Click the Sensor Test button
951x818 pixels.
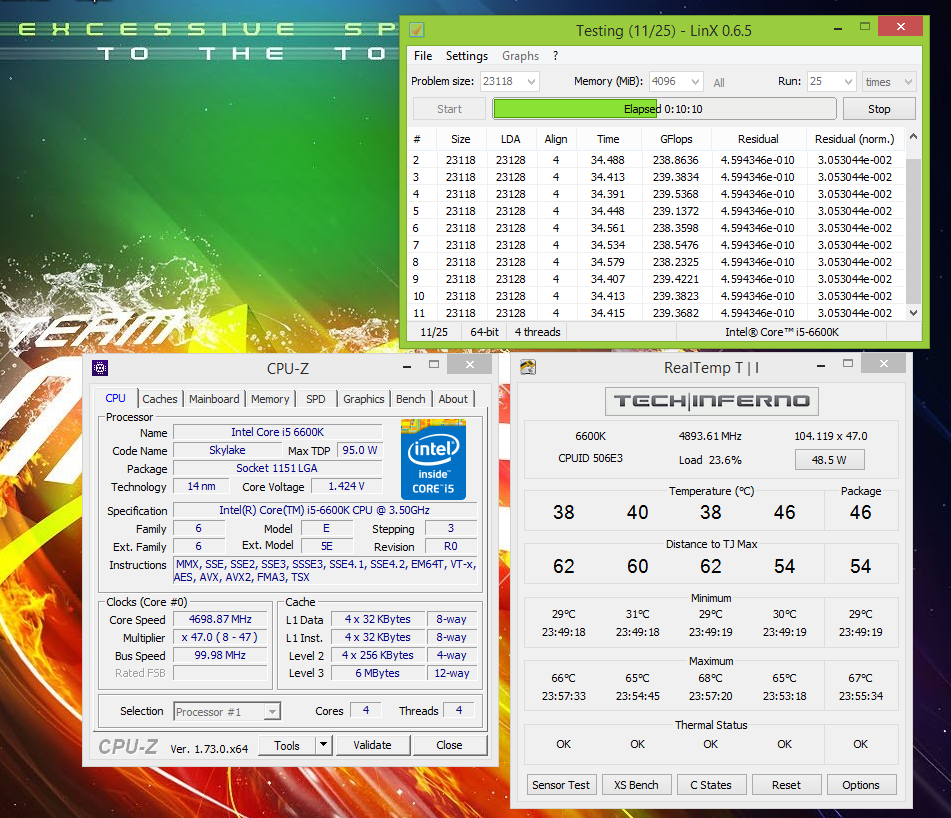tap(561, 785)
